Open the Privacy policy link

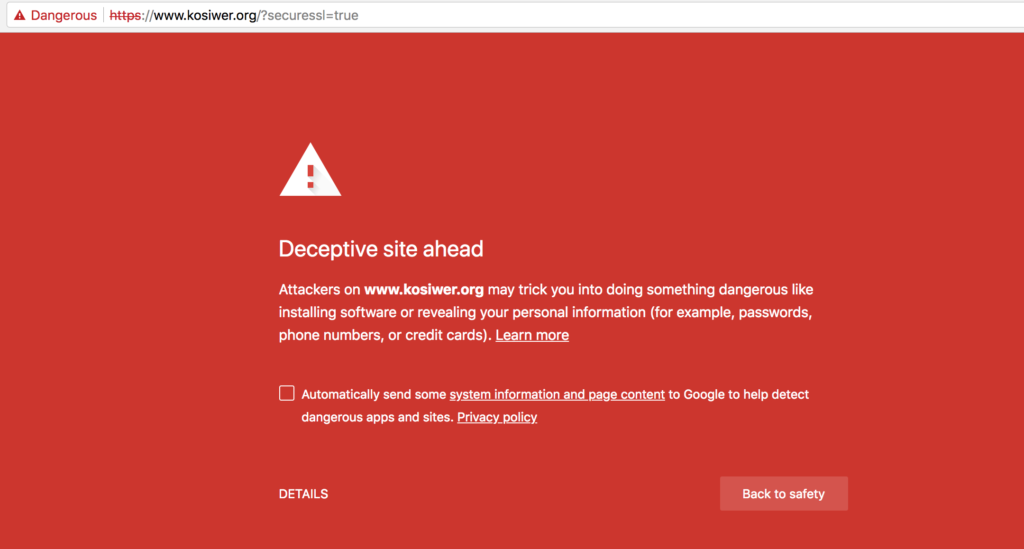(x=497, y=417)
